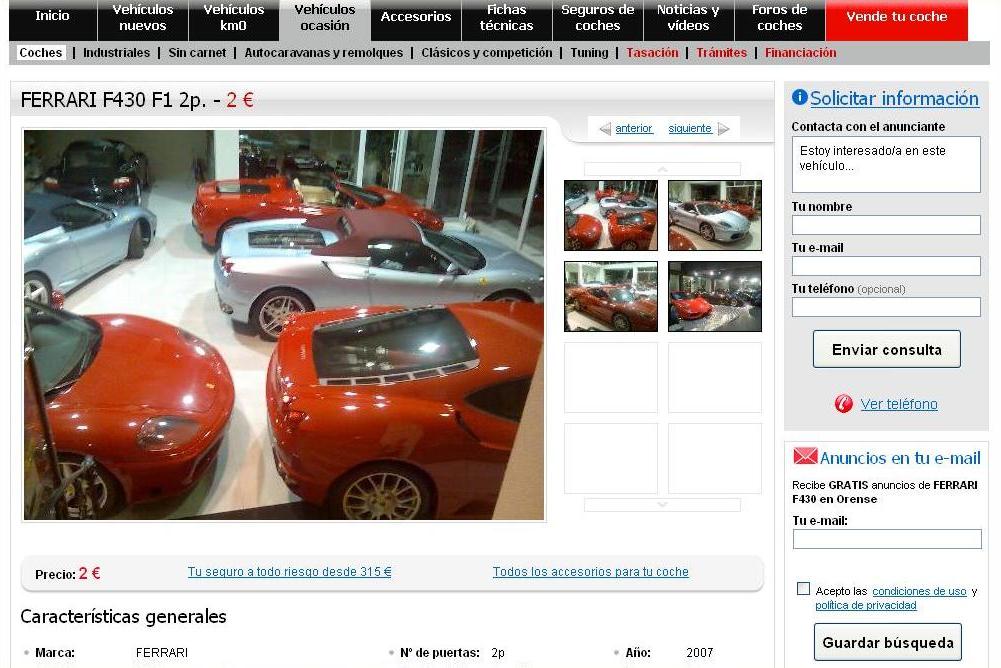Select the silver Ferrari thumbnail
Screen dimensions: 1001x668
click(x=714, y=215)
